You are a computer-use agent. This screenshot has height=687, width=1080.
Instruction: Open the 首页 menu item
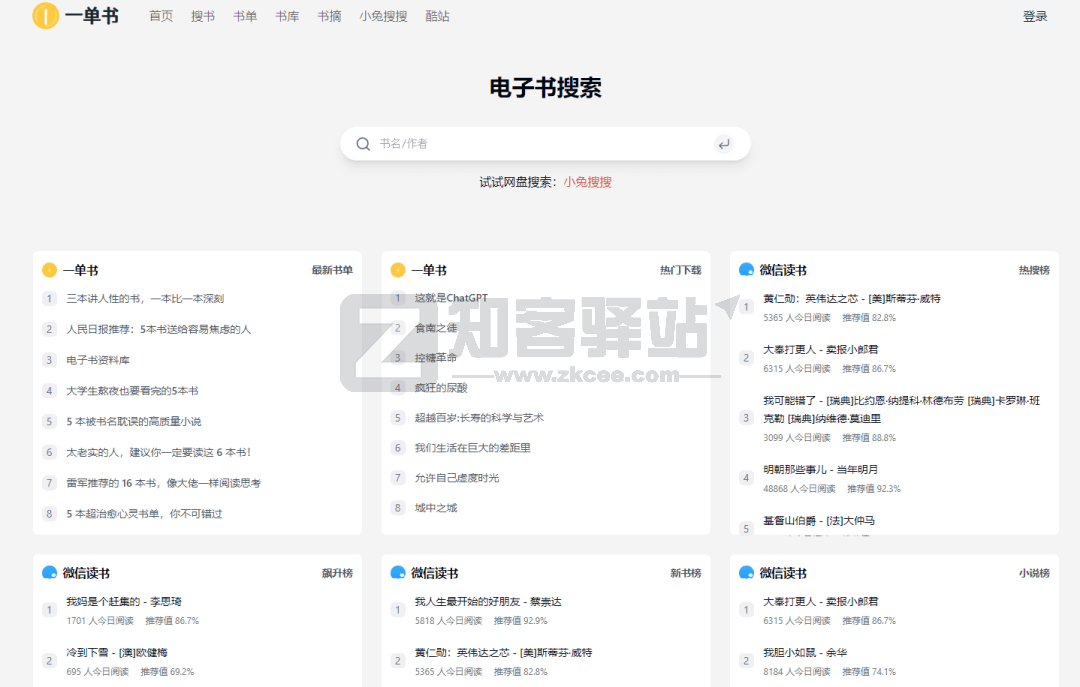(x=160, y=16)
